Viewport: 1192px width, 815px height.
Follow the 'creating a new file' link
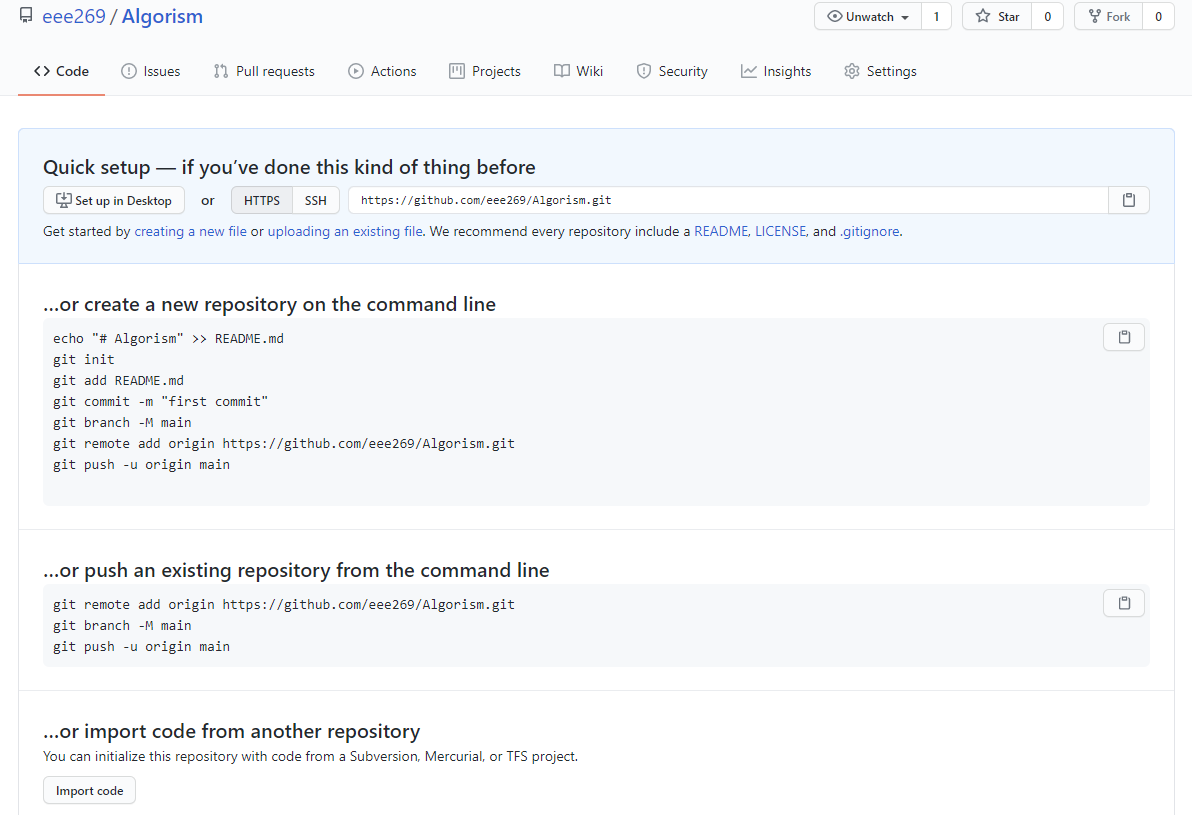coord(191,231)
